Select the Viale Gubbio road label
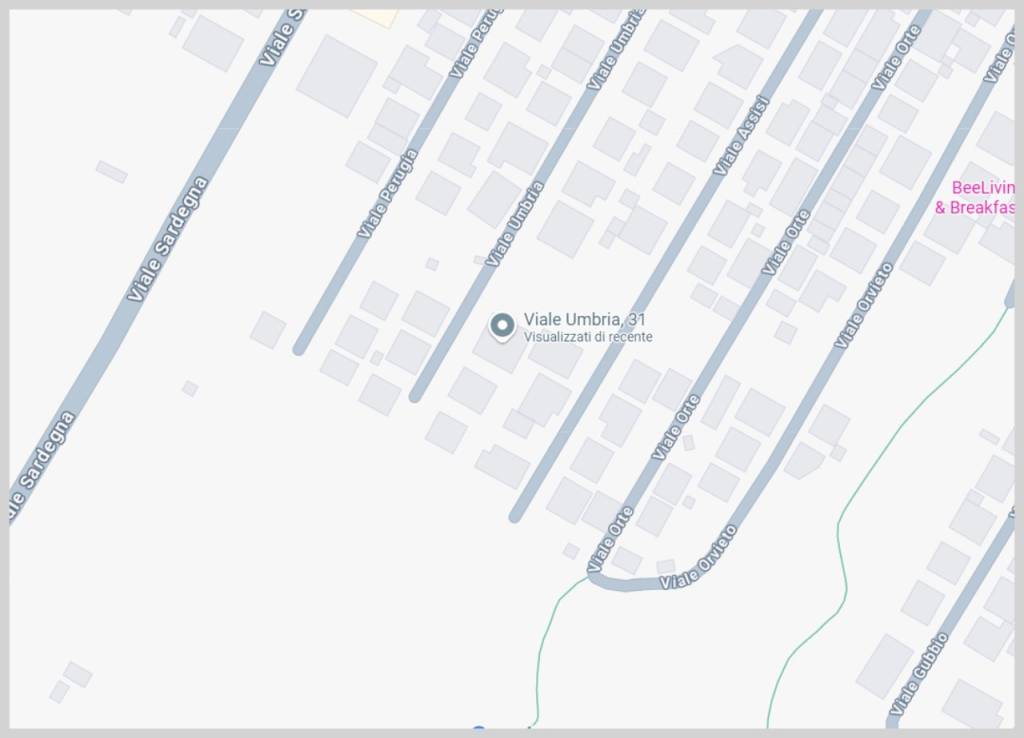The image size is (1024, 738). click(920, 673)
